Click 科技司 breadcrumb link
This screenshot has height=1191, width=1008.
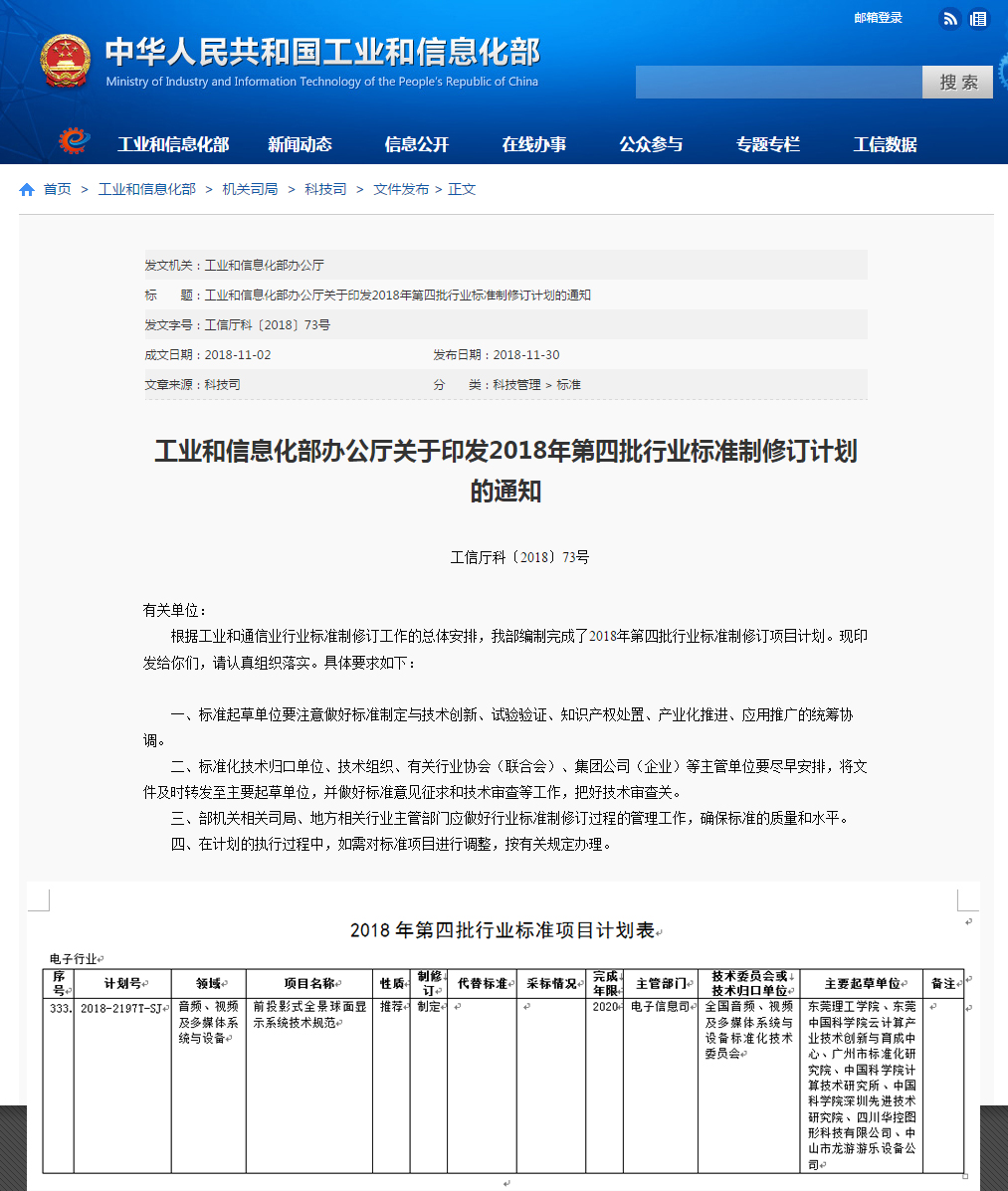pyautogui.click(x=325, y=189)
